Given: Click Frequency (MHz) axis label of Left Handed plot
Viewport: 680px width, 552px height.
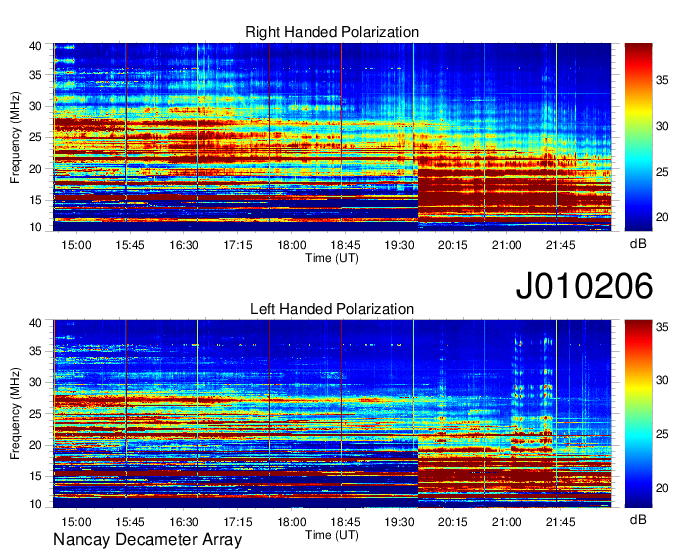Looking at the screenshot, I should (15, 413).
